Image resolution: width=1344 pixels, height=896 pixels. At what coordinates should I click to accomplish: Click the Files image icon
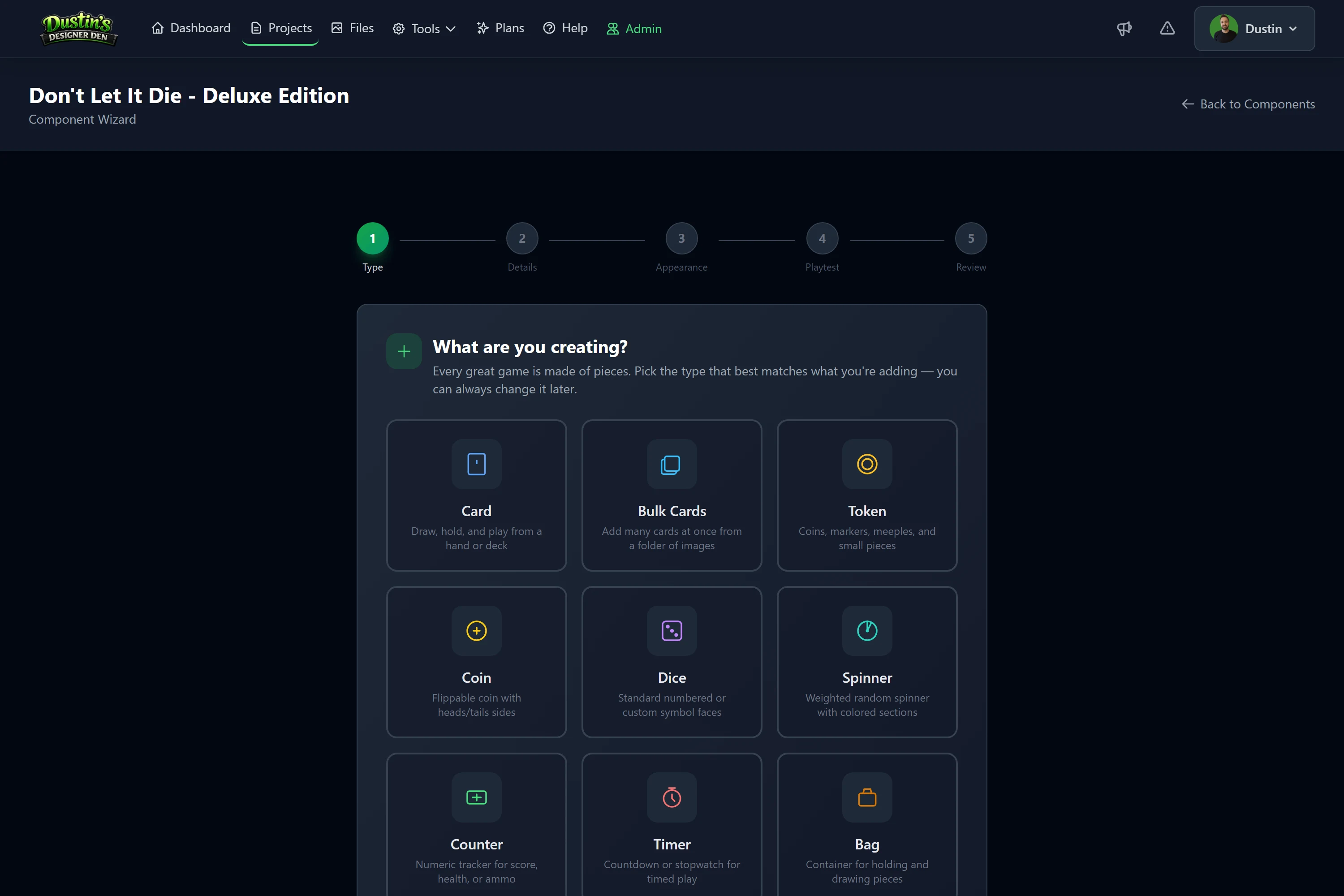(337, 28)
